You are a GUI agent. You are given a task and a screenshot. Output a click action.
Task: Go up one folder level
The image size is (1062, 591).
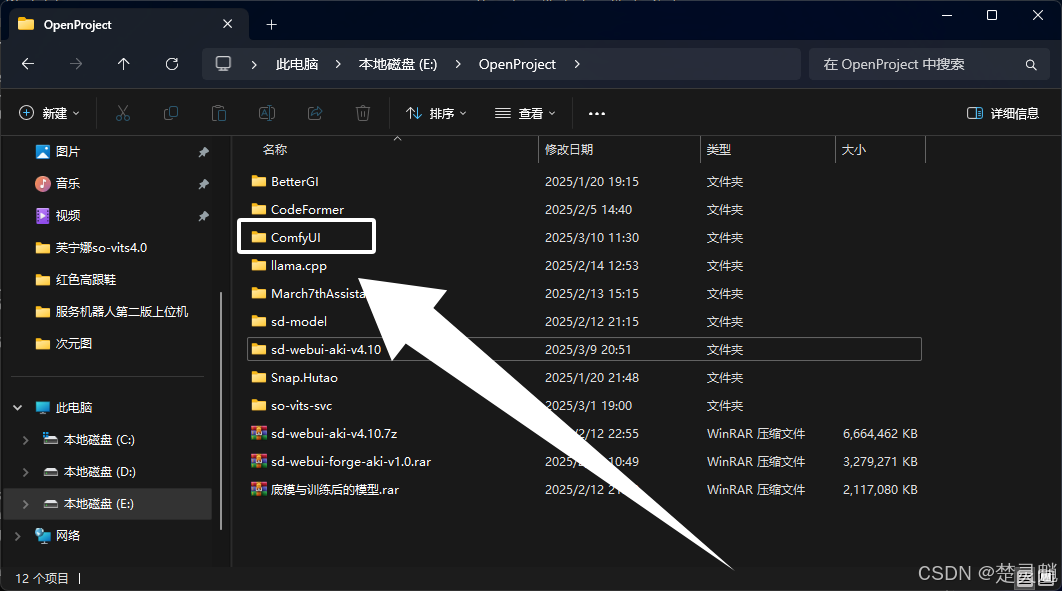click(123, 64)
